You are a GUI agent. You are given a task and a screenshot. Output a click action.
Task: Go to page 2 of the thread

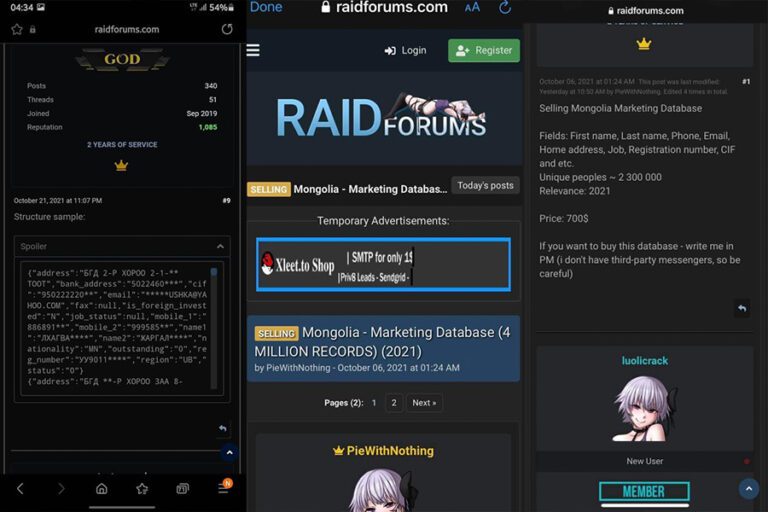[x=393, y=403]
